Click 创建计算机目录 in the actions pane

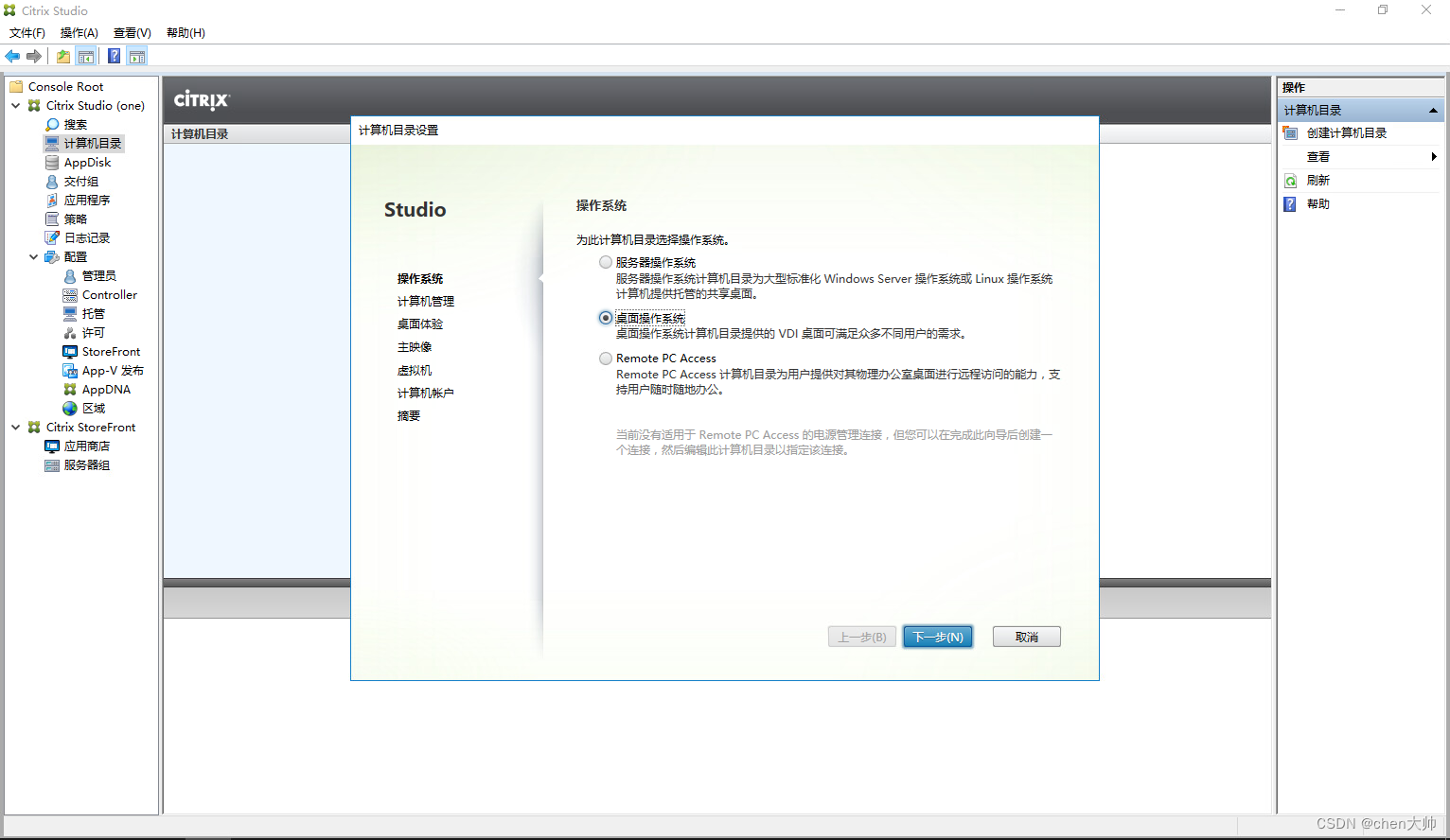click(1347, 133)
